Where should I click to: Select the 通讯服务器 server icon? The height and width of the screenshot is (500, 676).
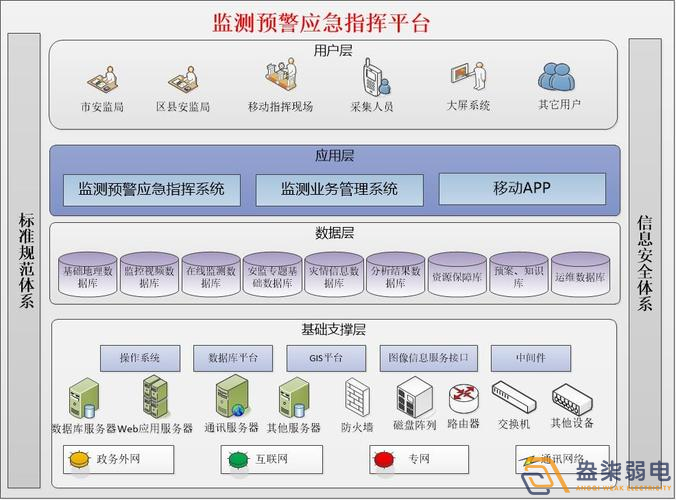click(x=231, y=396)
